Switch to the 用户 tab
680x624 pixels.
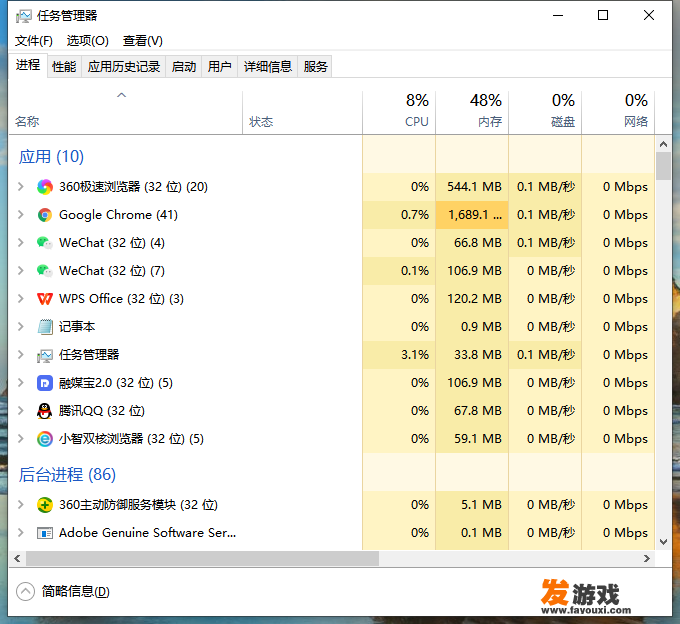coord(219,67)
